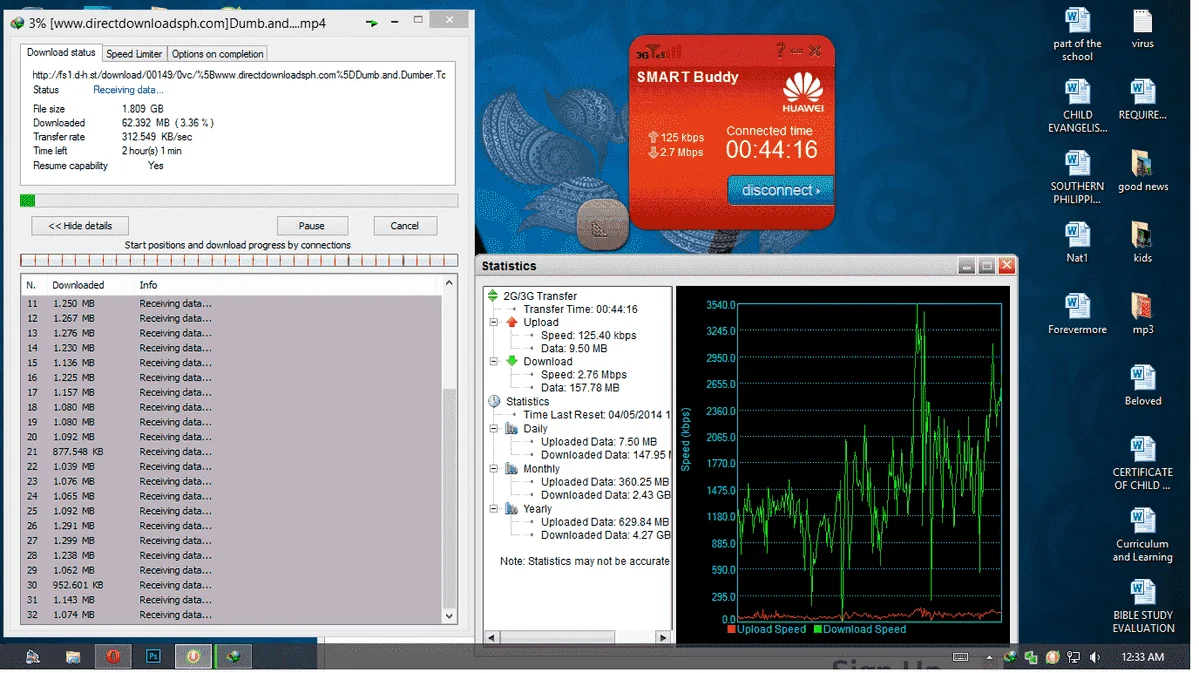Image resolution: width=1199 pixels, height=673 pixels.
Task: Open Photoshop from the taskbar
Action: pos(153,657)
